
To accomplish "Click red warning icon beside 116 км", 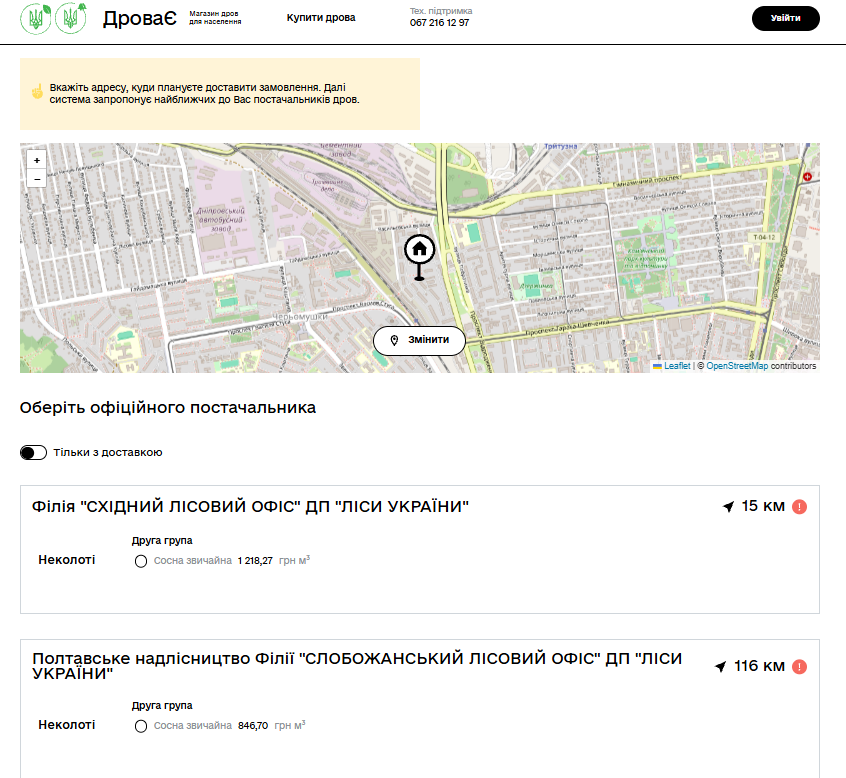I will tap(799, 667).
